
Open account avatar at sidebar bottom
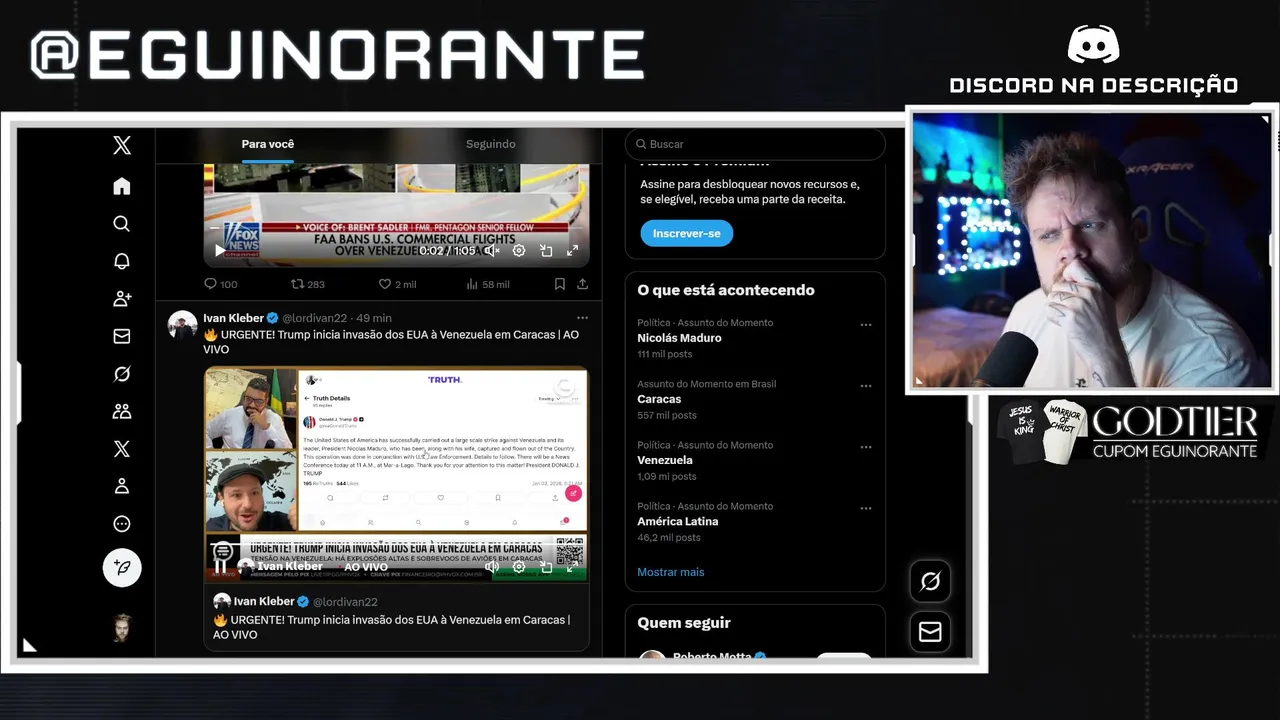[122, 628]
